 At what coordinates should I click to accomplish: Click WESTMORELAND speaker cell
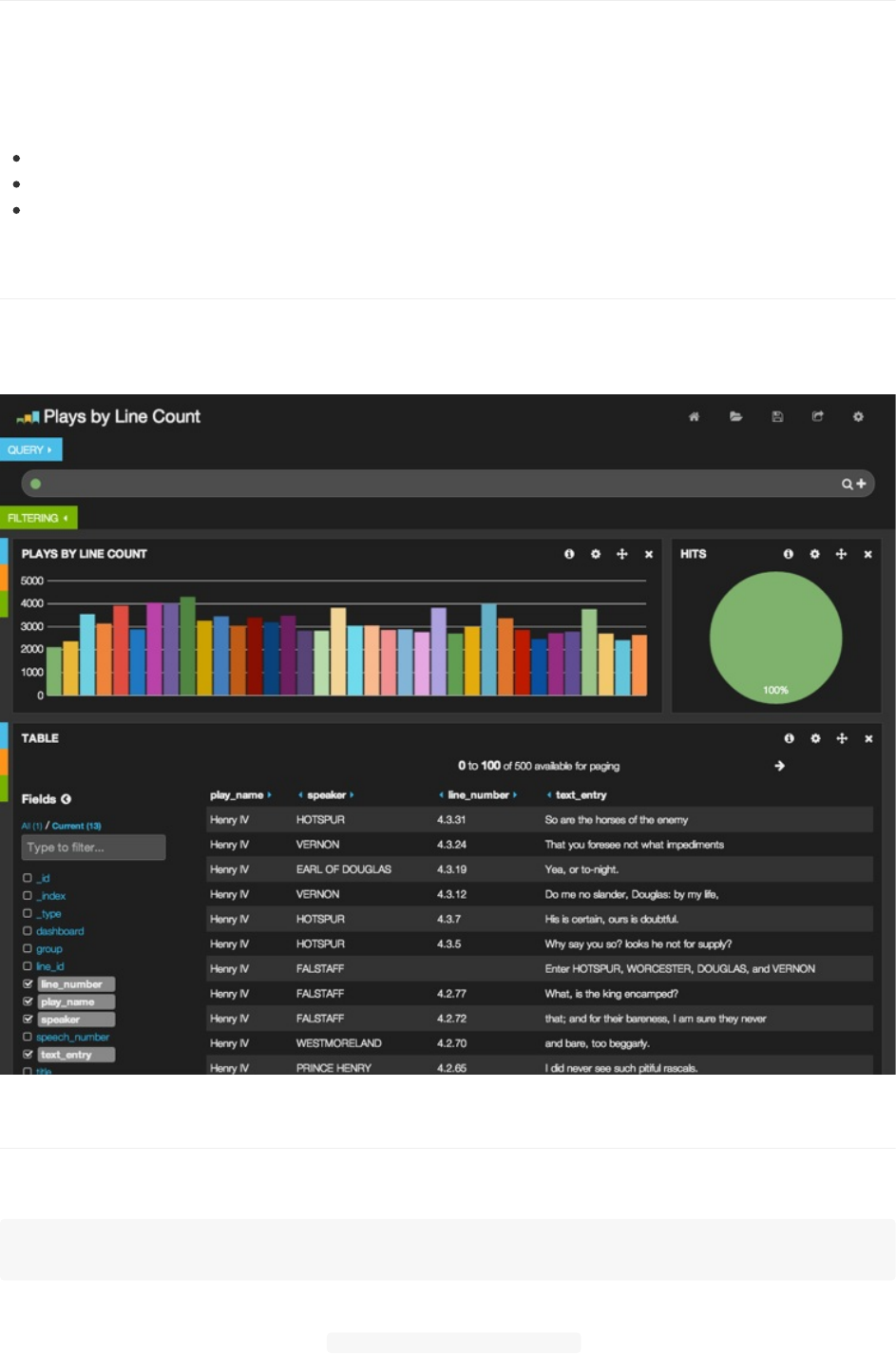(338, 1043)
